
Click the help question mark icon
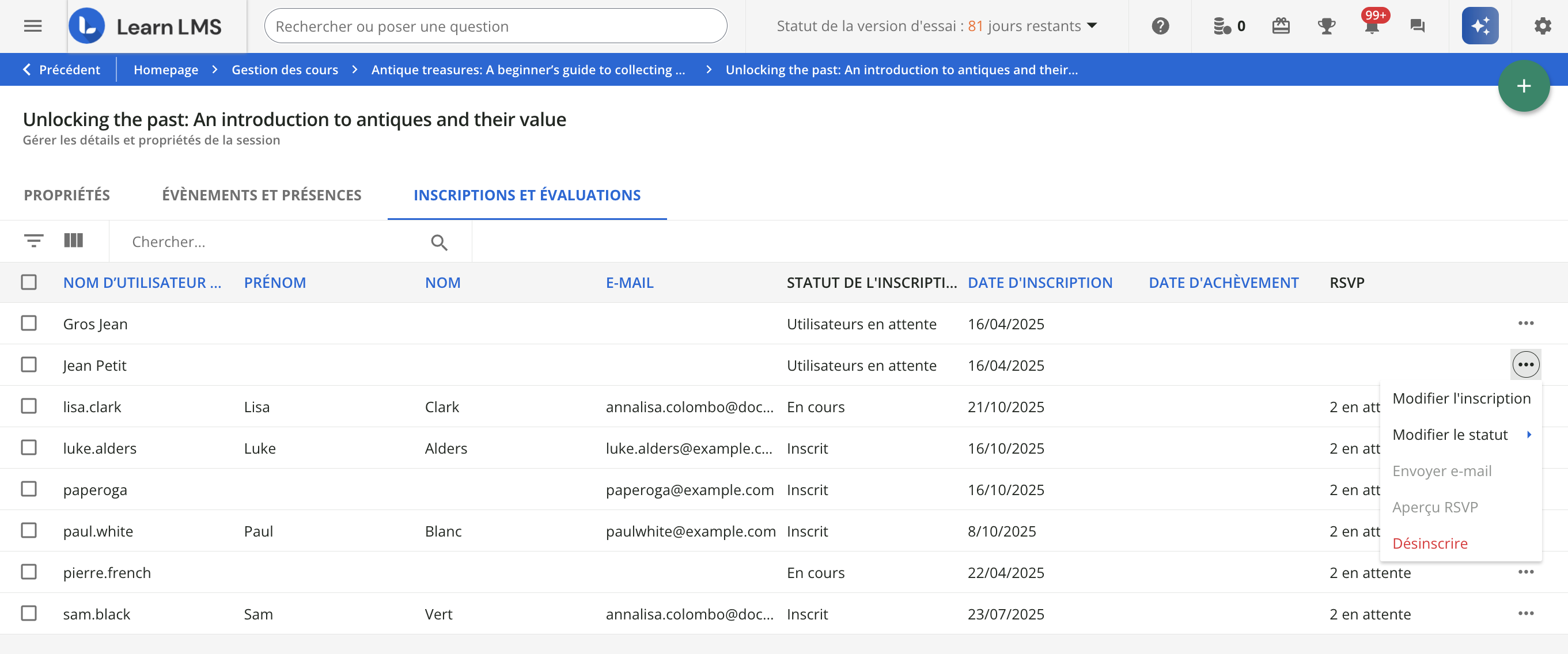tap(1160, 26)
